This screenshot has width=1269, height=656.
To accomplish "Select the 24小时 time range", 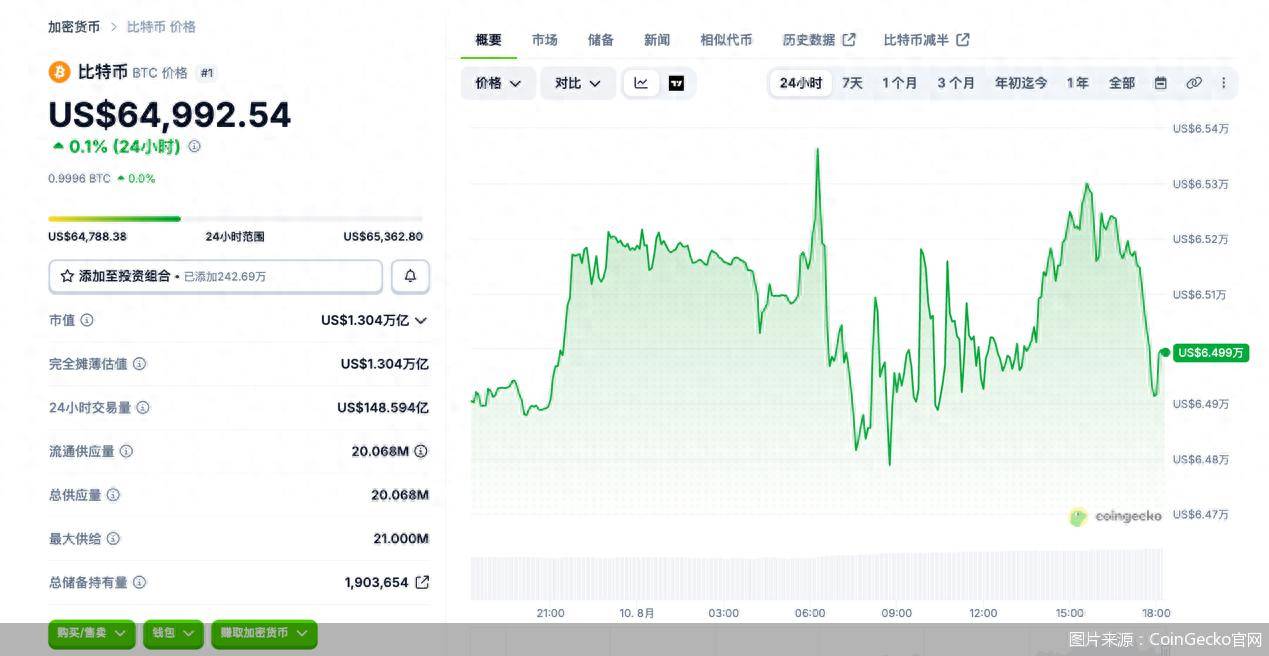I will pos(801,83).
